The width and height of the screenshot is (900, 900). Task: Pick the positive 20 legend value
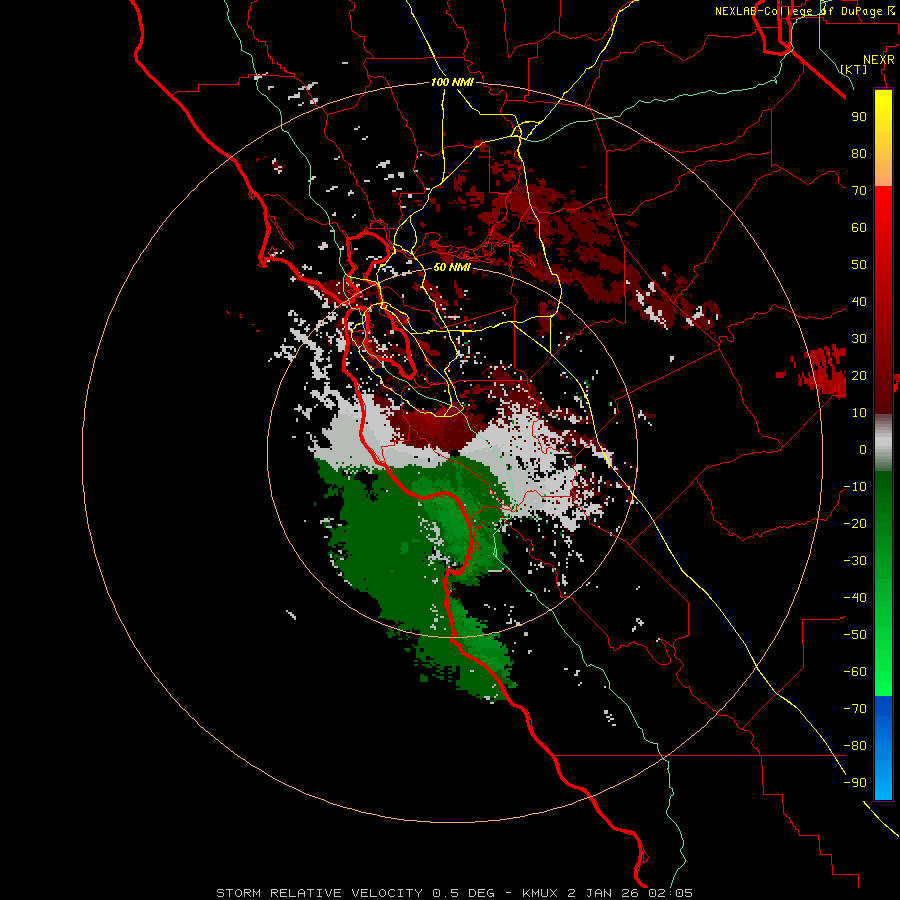pyautogui.click(x=859, y=375)
